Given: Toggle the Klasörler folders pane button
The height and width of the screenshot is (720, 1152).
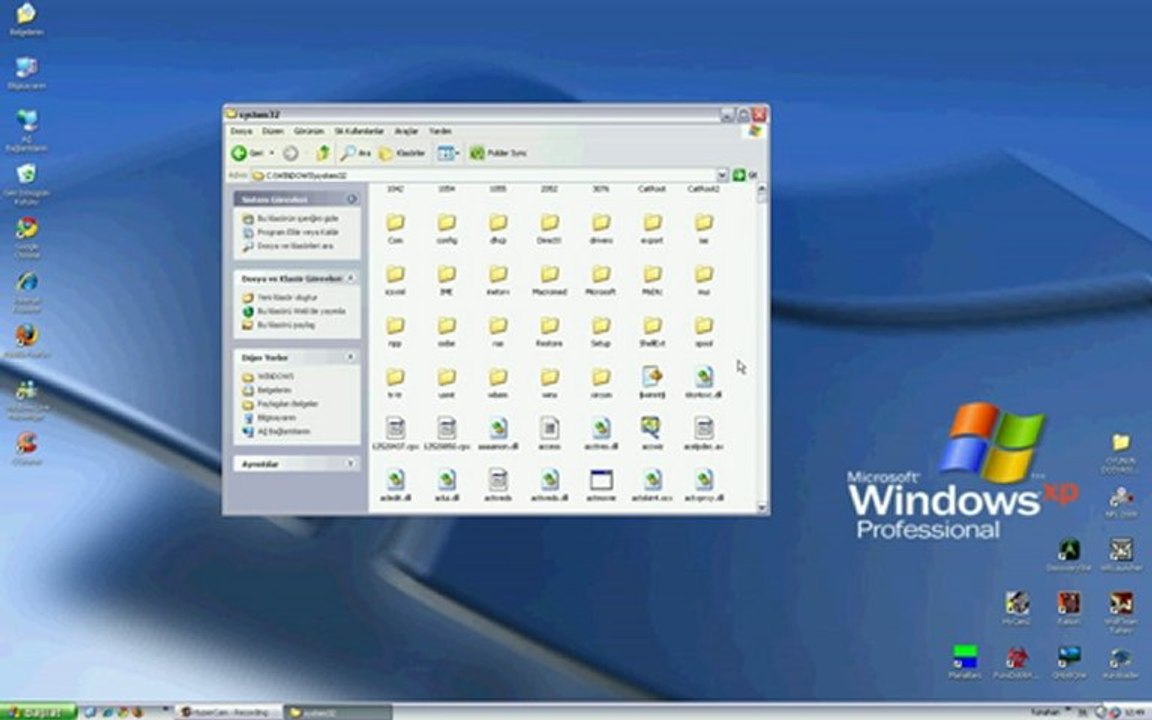Looking at the screenshot, I should point(402,153).
